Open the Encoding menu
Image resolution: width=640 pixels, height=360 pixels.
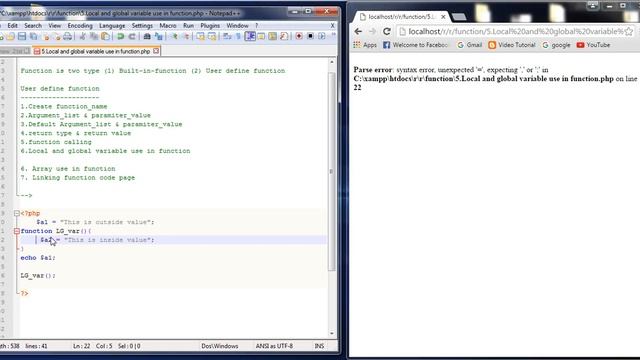click(80, 25)
